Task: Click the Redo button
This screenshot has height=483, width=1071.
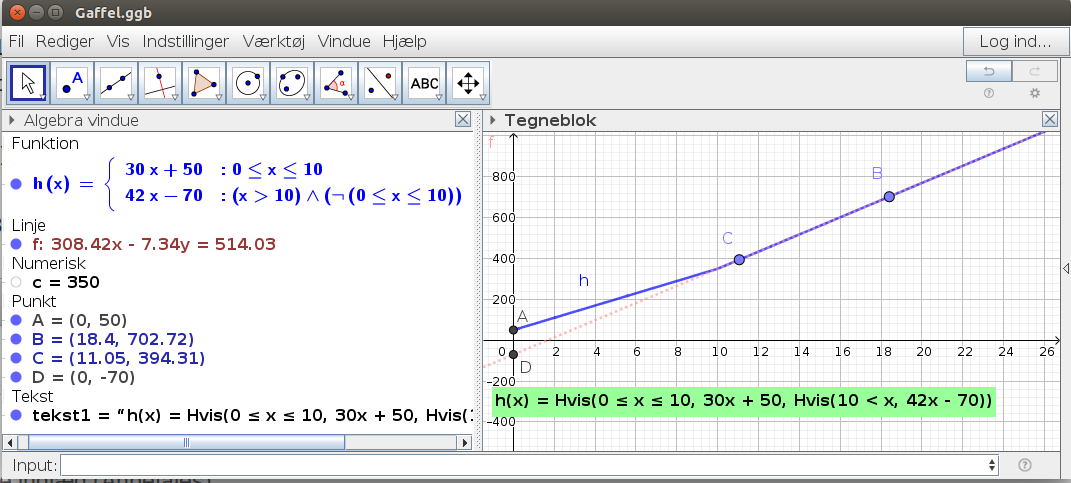Action: pos(1034,71)
